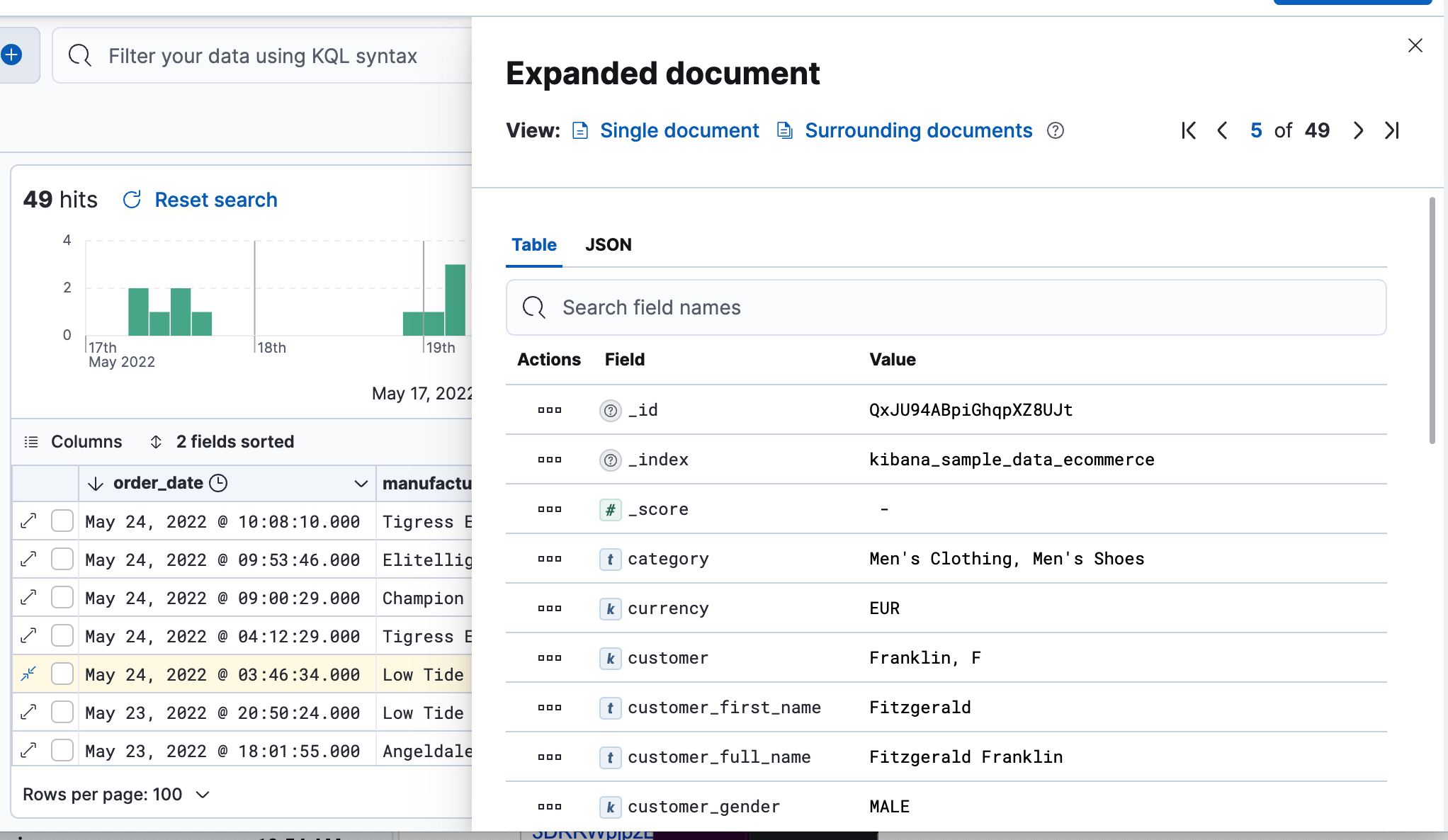Click the Single document view icon

tap(580, 130)
